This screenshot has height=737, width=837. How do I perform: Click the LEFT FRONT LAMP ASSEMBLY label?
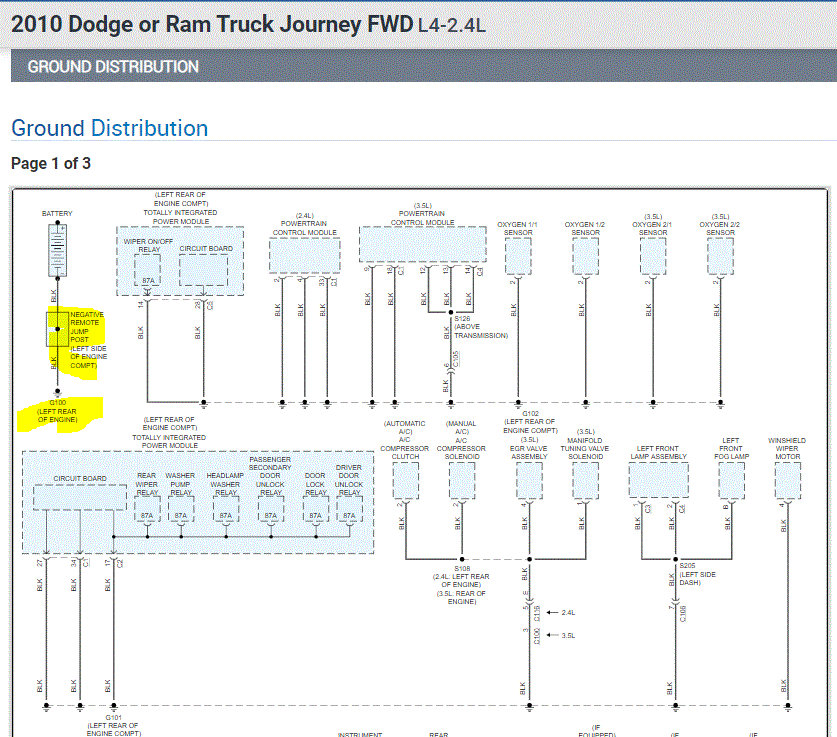658,453
